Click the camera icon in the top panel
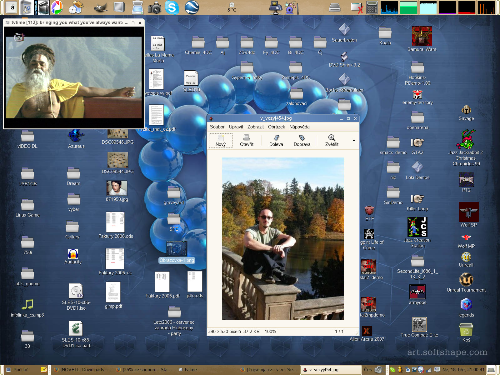 [x=154, y=8]
